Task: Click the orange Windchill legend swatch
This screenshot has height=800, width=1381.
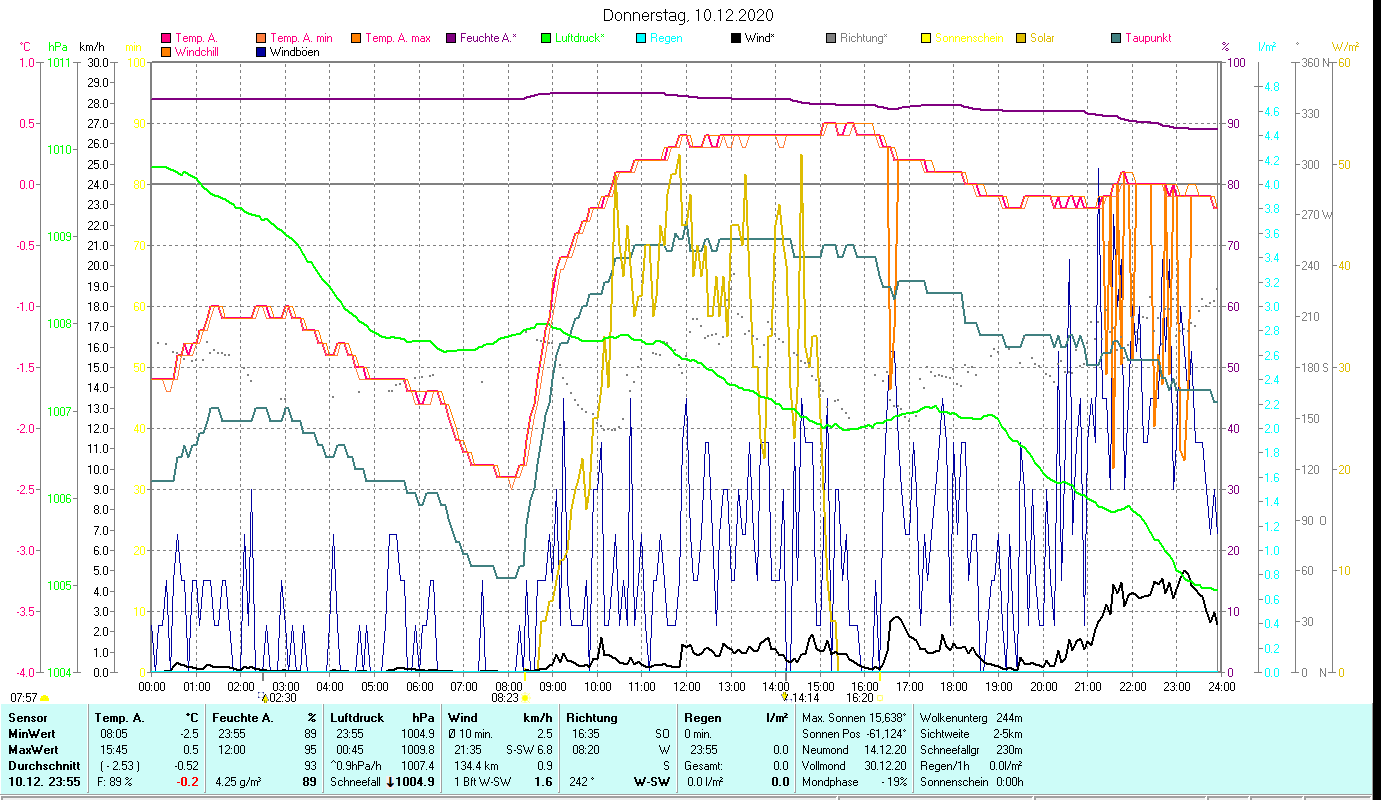Action: coord(165,51)
